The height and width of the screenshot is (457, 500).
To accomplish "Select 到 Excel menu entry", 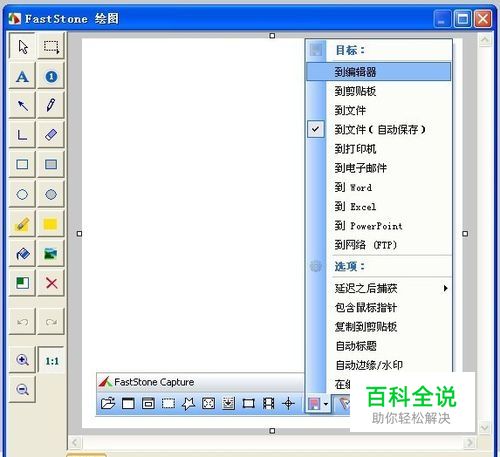I will pos(379,206).
